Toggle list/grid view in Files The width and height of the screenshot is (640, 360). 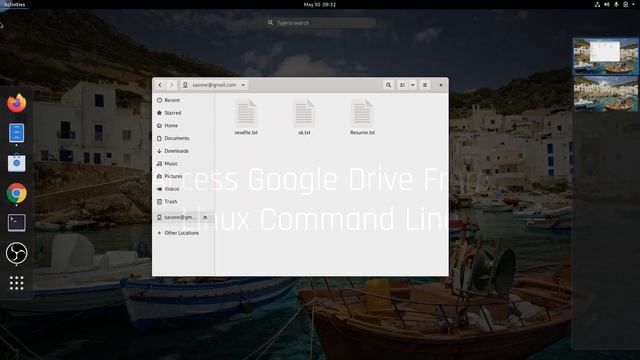pos(402,85)
